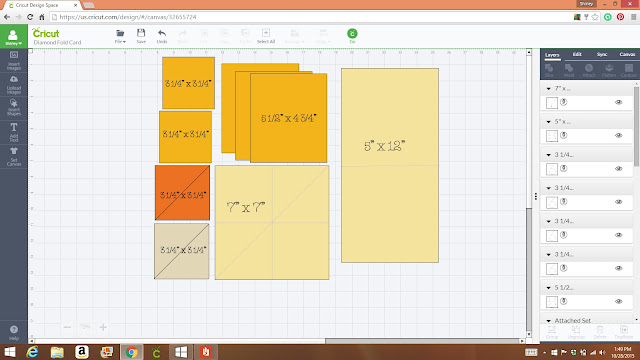Undo the last action
Viewport: 640px width, 360px height.
(x=162, y=36)
